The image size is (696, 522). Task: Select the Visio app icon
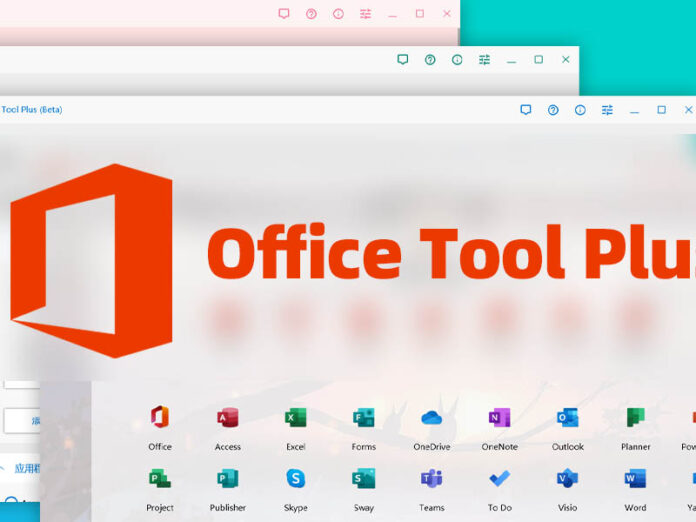567,478
